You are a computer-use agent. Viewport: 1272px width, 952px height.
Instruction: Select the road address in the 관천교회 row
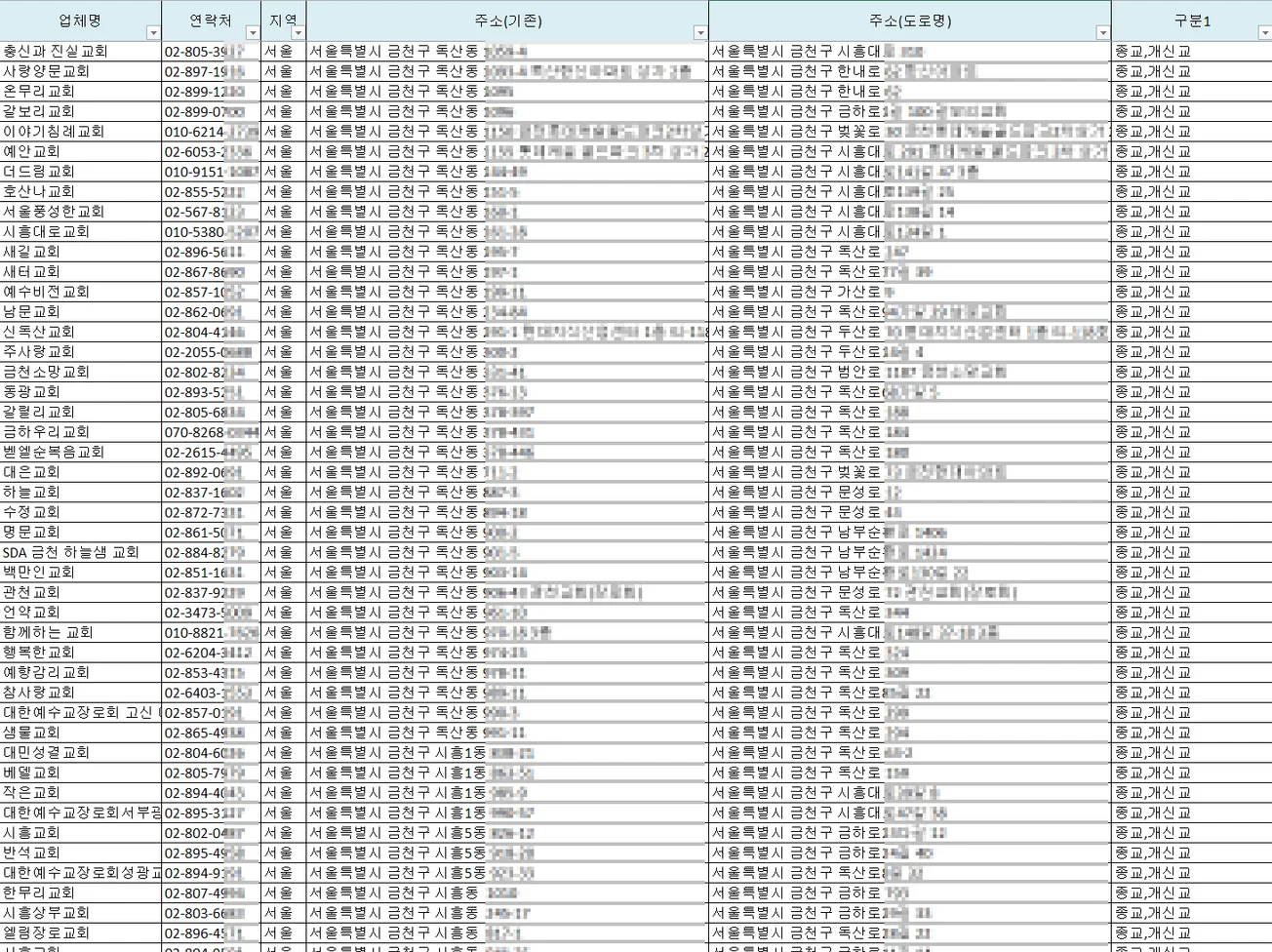(910, 592)
